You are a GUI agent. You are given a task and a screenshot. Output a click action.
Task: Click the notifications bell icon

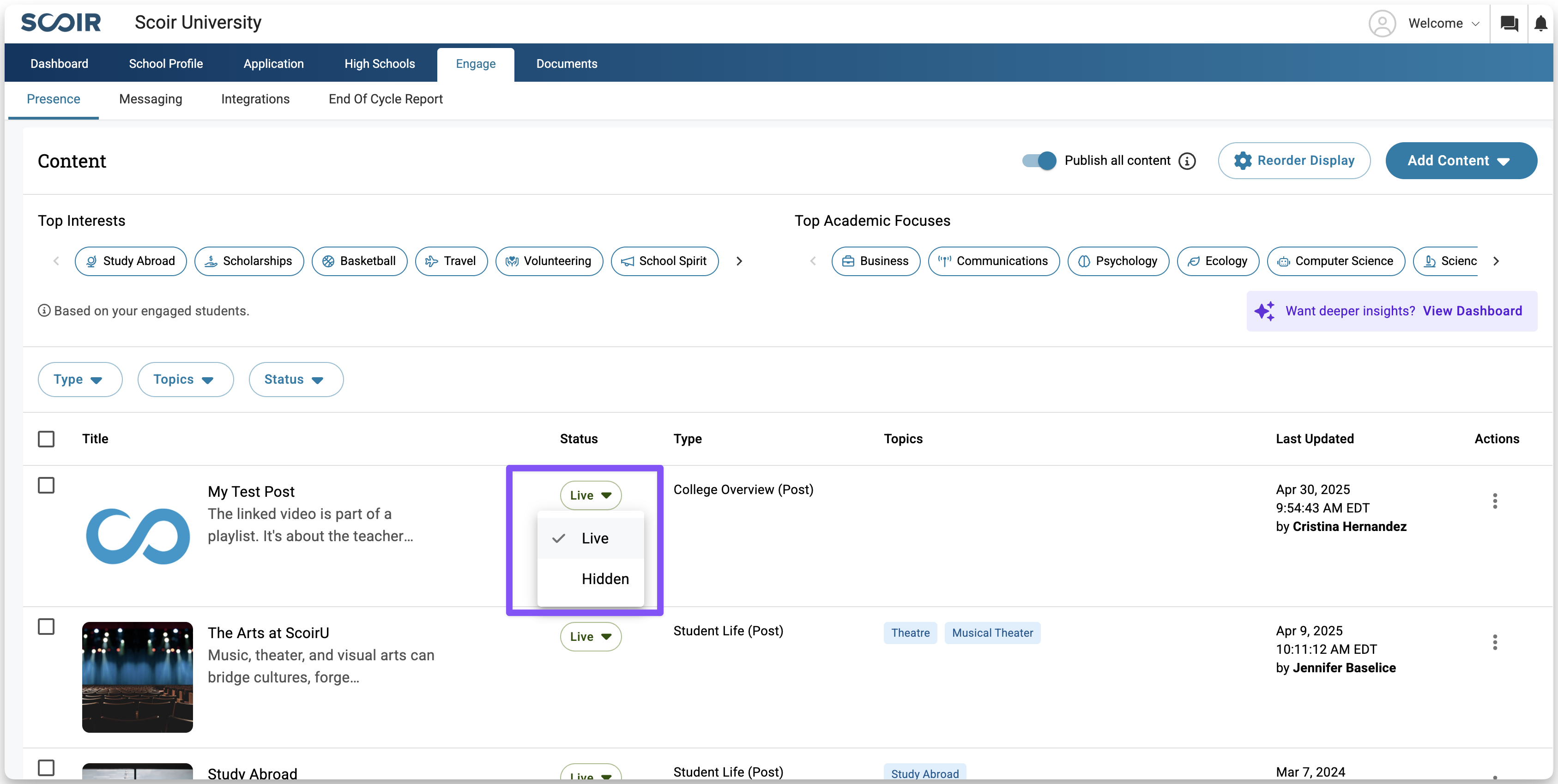pyautogui.click(x=1540, y=24)
